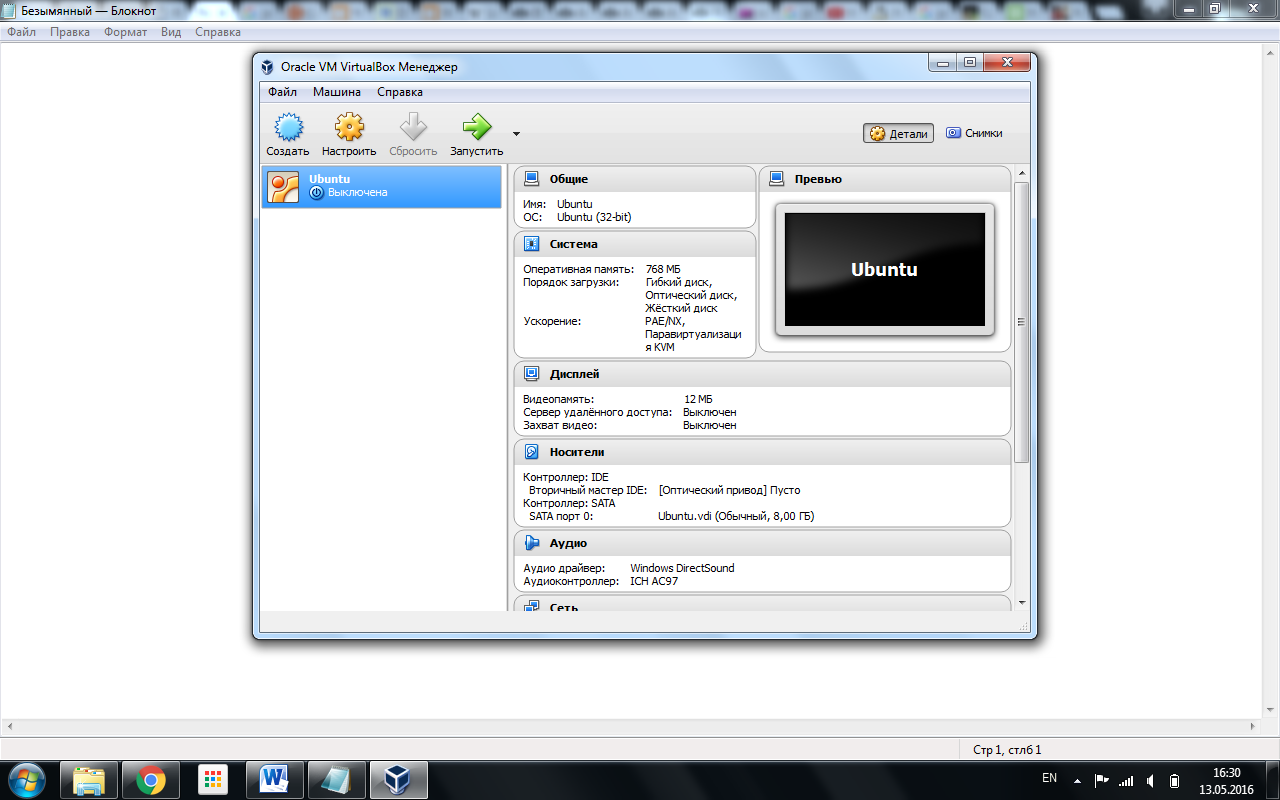Click the "12 МБ" video memory value
The width and height of the screenshot is (1280, 800).
click(698, 399)
